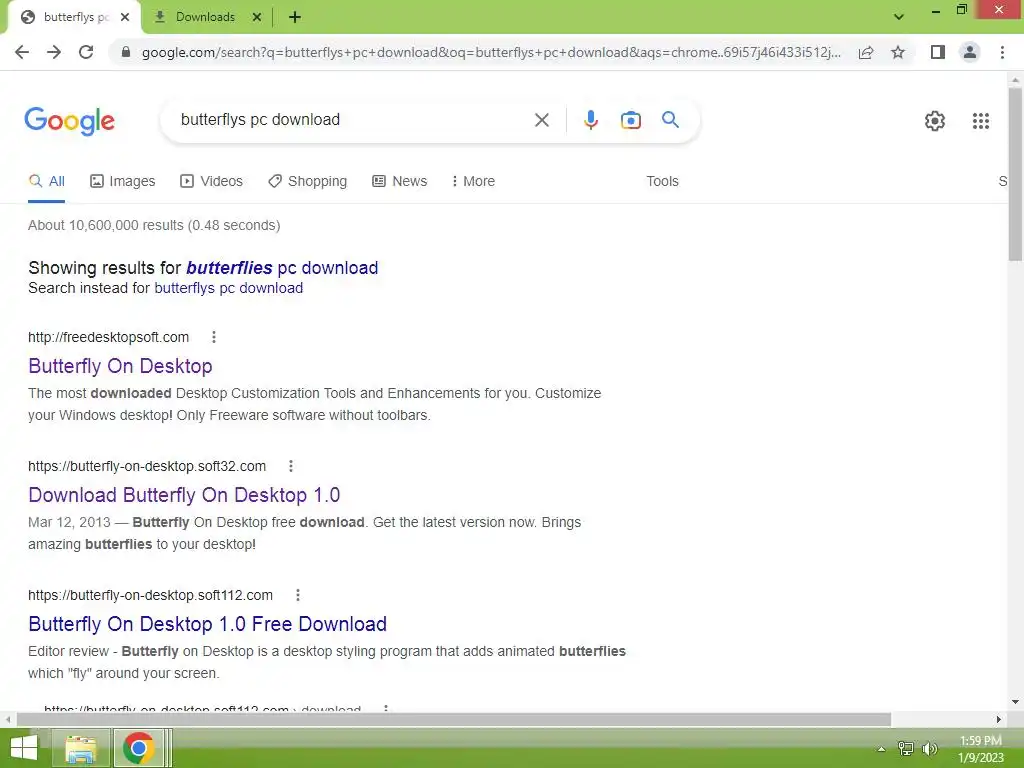Go forward to the next page
Viewport: 1024px width, 768px height.
[54, 52]
